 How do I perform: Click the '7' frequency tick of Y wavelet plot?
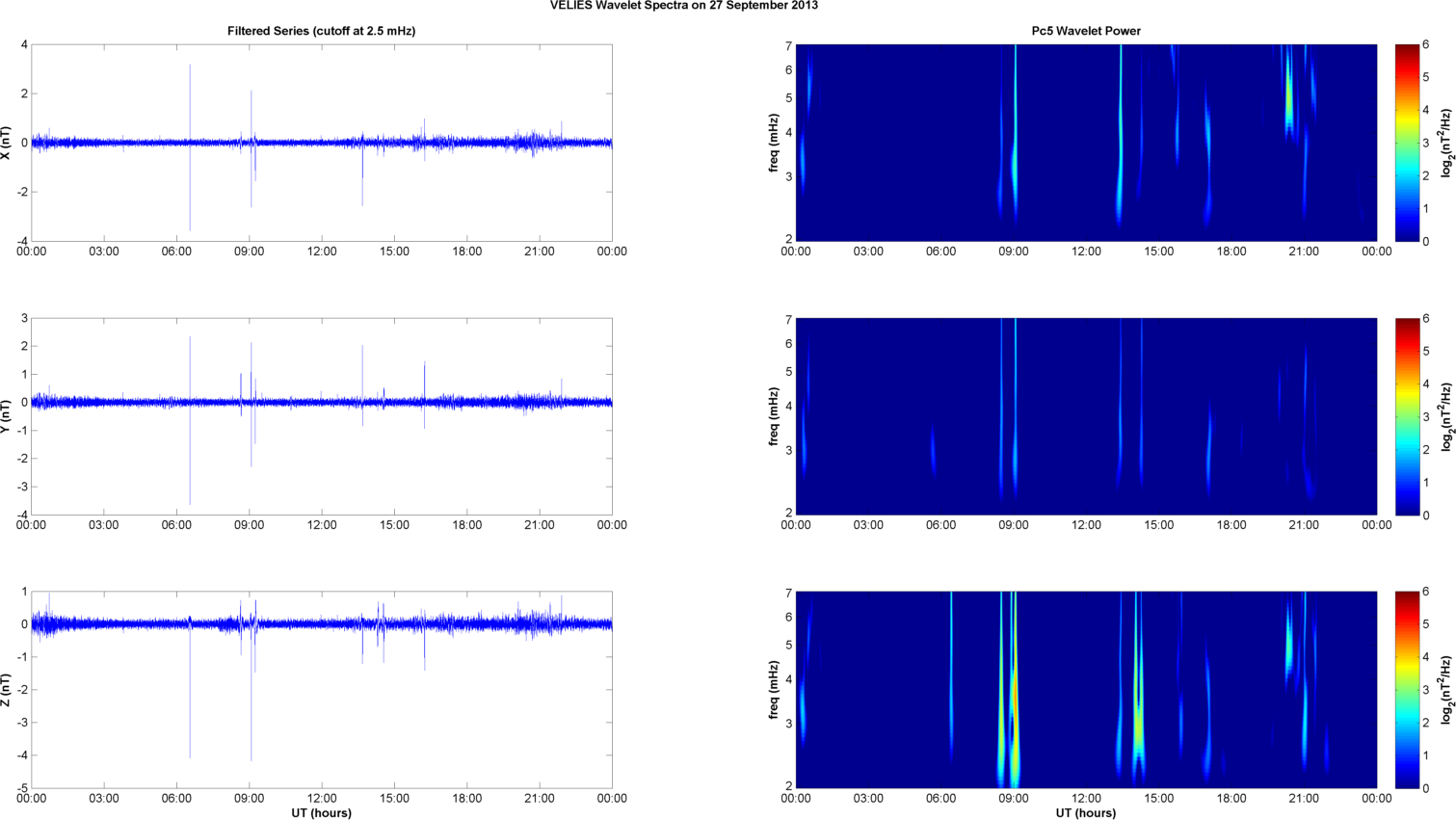[788, 319]
